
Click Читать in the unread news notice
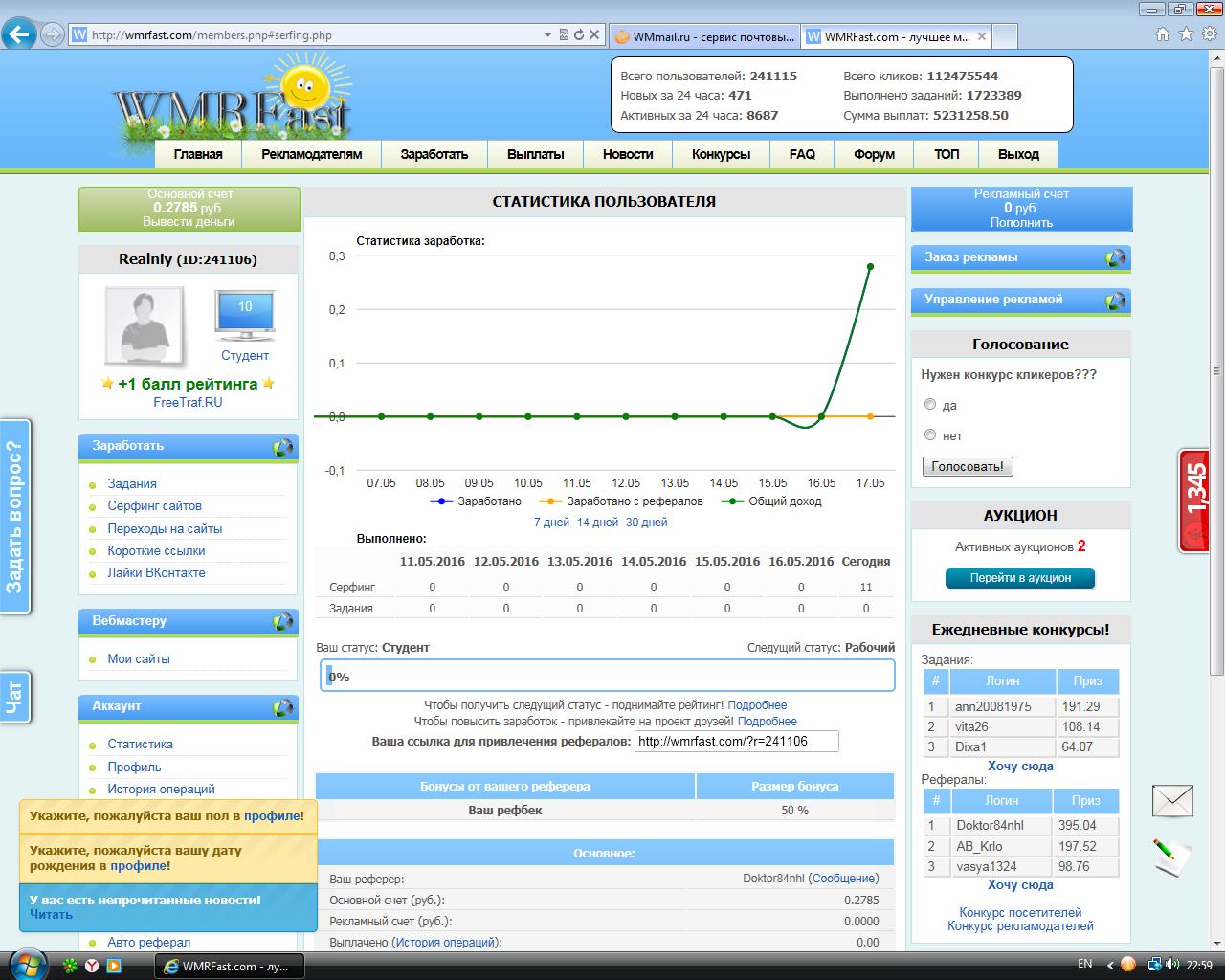click(51, 914)
